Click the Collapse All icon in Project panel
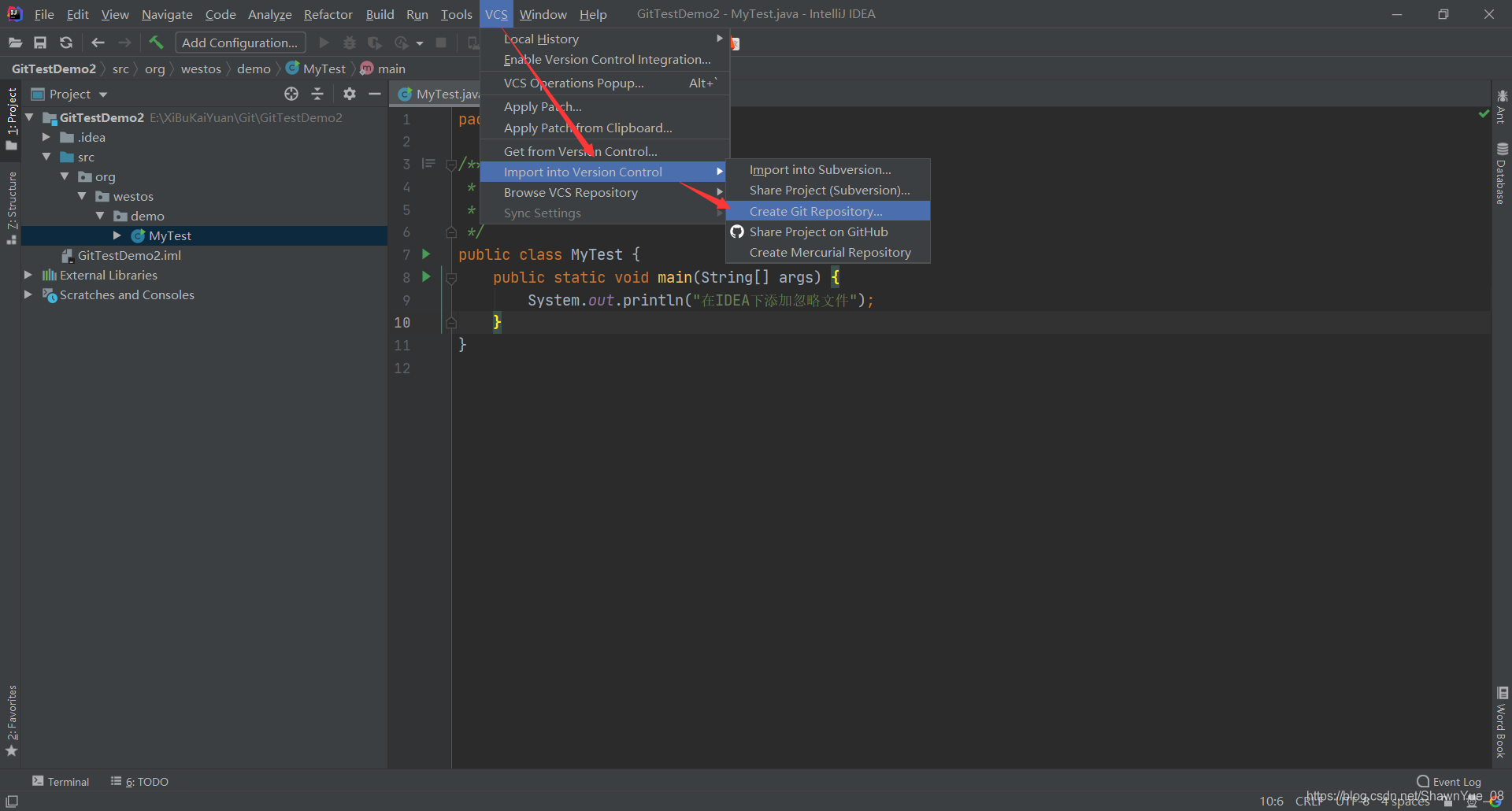This screenshot has width=1512, height=811. (x=317, y=94)
